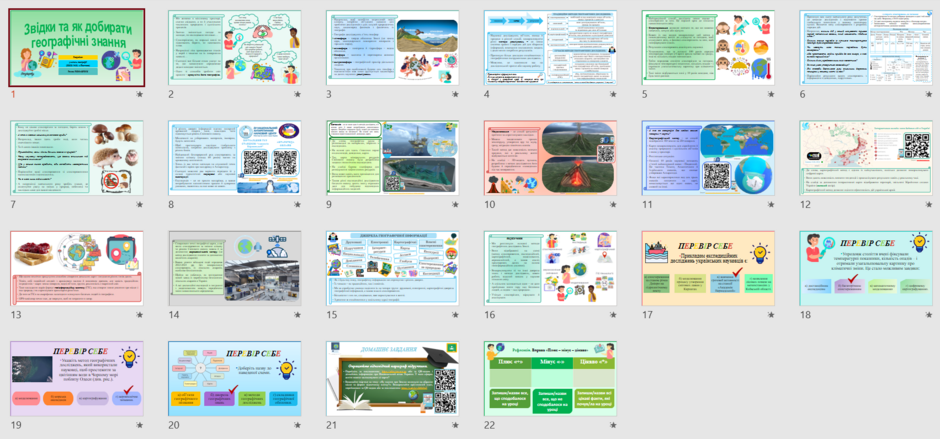The width and height of the screenshot is (940, 439).
Task: Select slide 7 with mushrooms and hedgehog
Action: 77,158
